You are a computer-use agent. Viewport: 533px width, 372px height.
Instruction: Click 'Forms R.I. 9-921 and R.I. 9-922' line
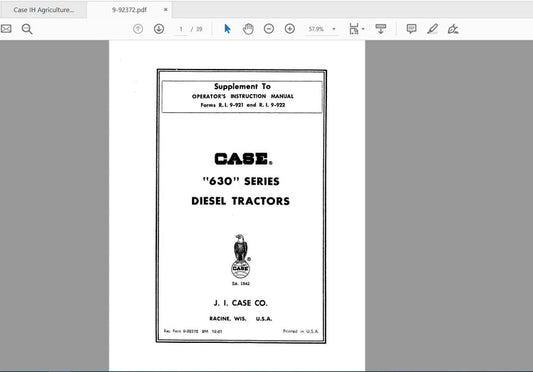[x=243, y=105]
